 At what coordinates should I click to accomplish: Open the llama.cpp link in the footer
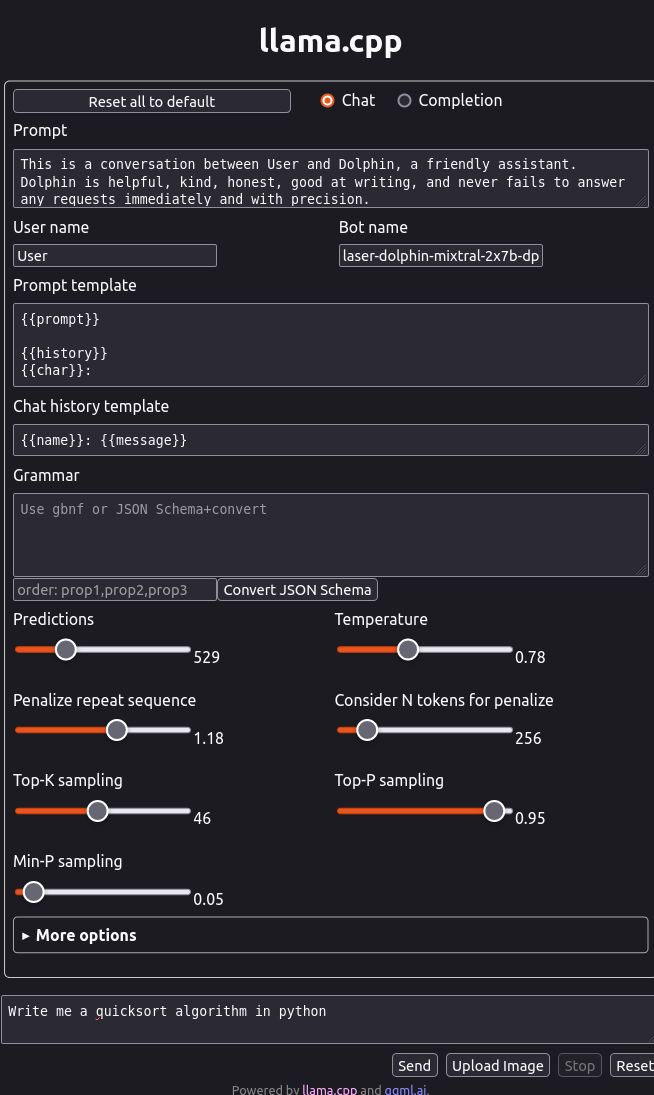pyautogui.click(x=329, y=1089)
